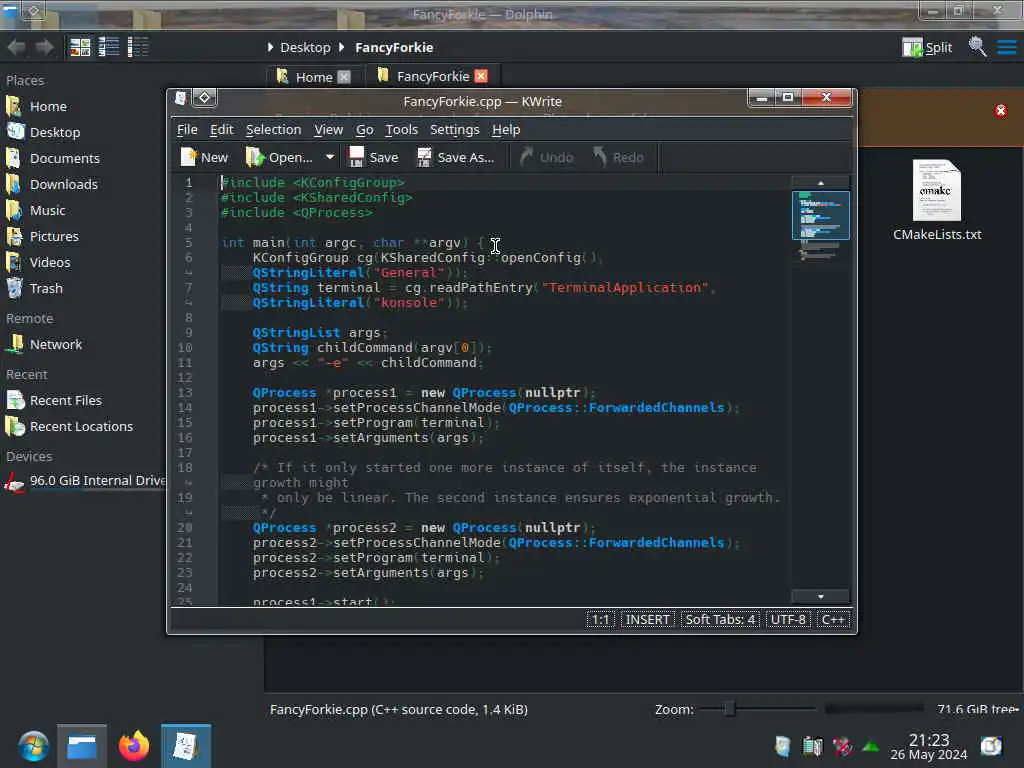Click the KWrite scrollbar minimap

(x=820, y=216)
